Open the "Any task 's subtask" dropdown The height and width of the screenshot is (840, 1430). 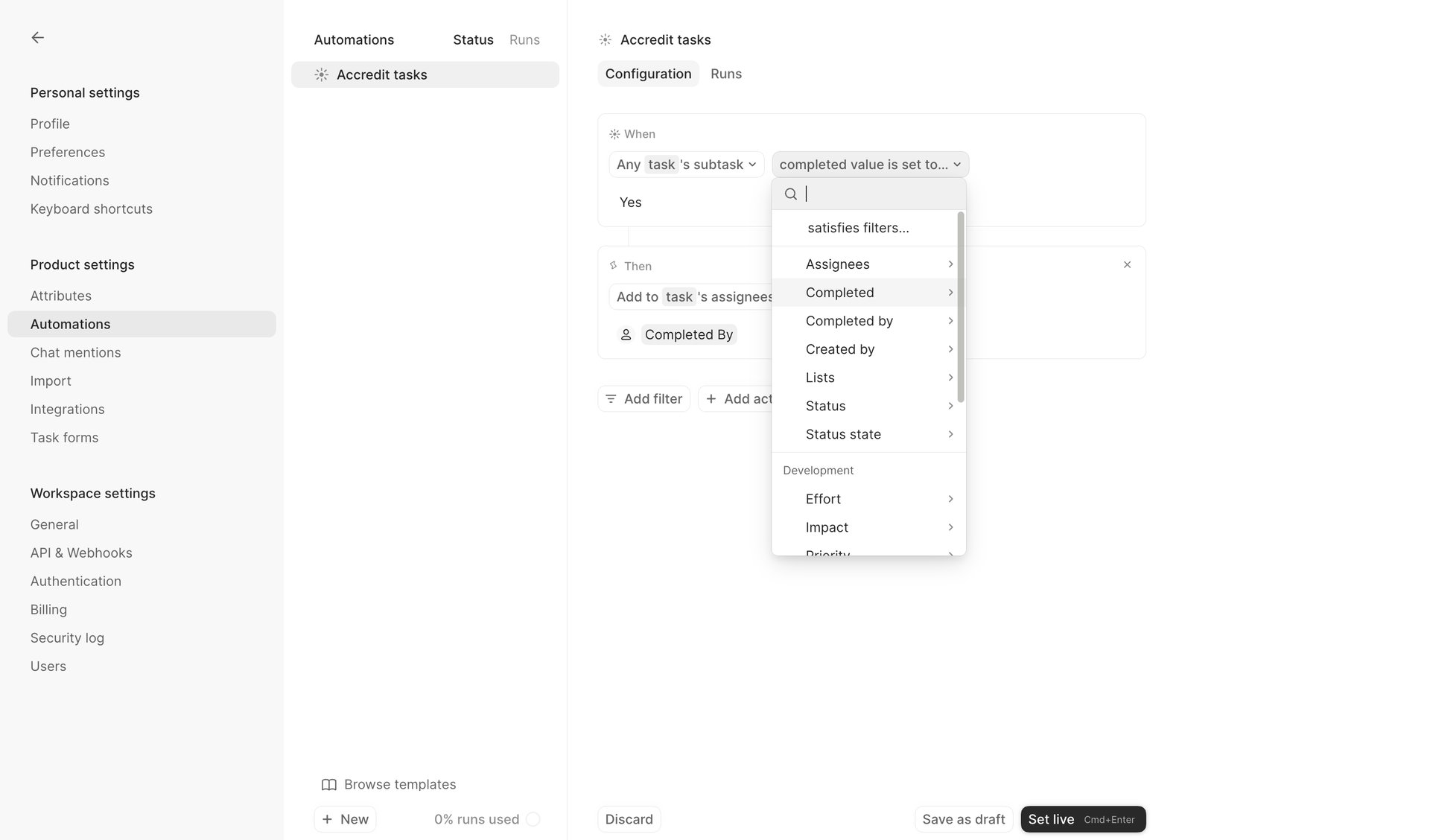[686, 165]
